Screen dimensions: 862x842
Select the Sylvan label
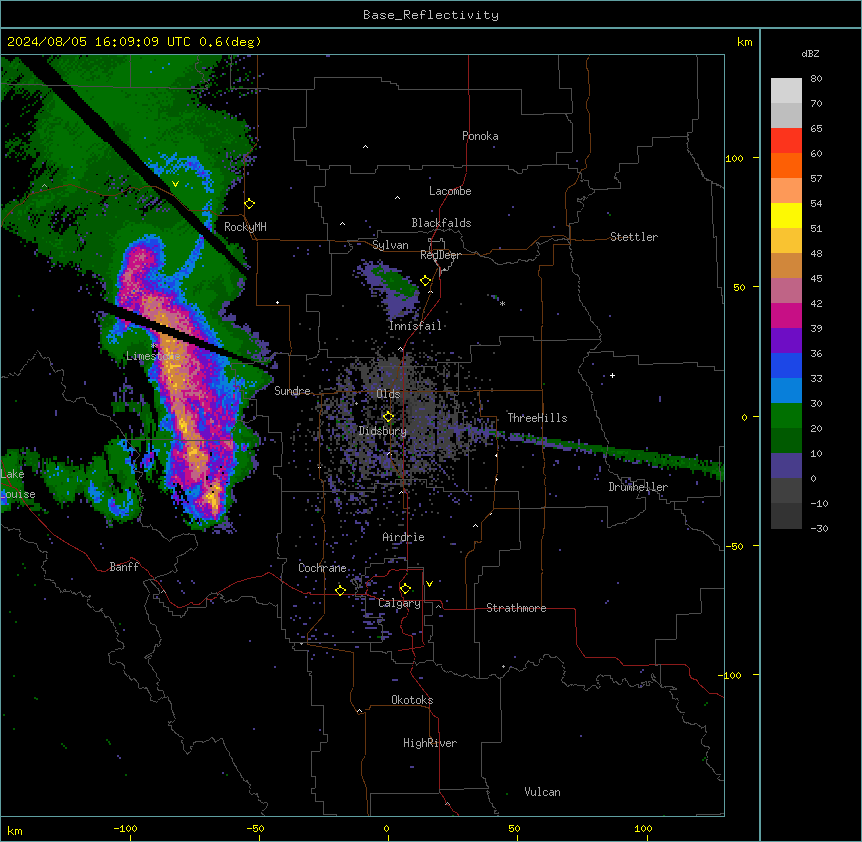tap(390, 245)
